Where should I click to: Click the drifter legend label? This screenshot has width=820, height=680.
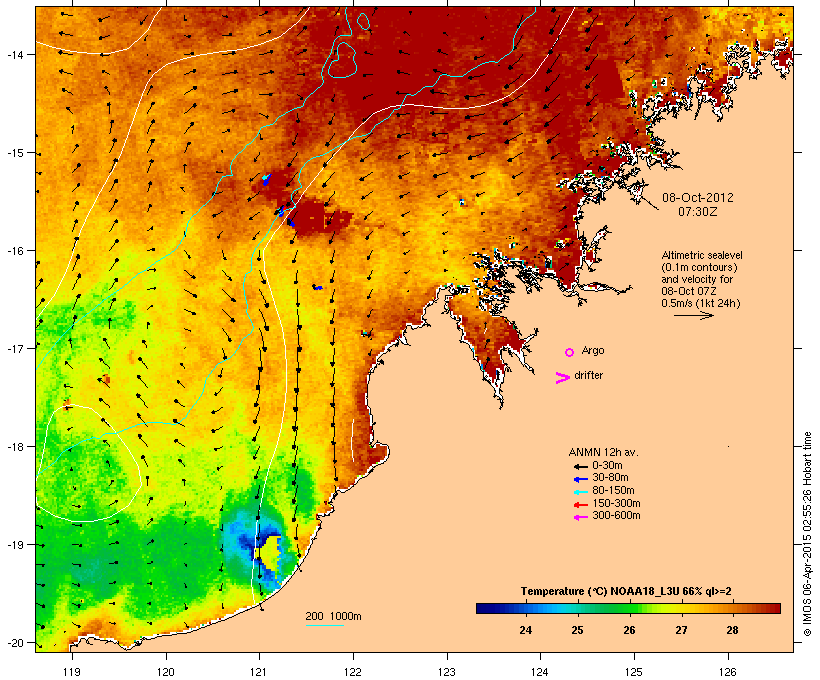[x=588, y=375]
